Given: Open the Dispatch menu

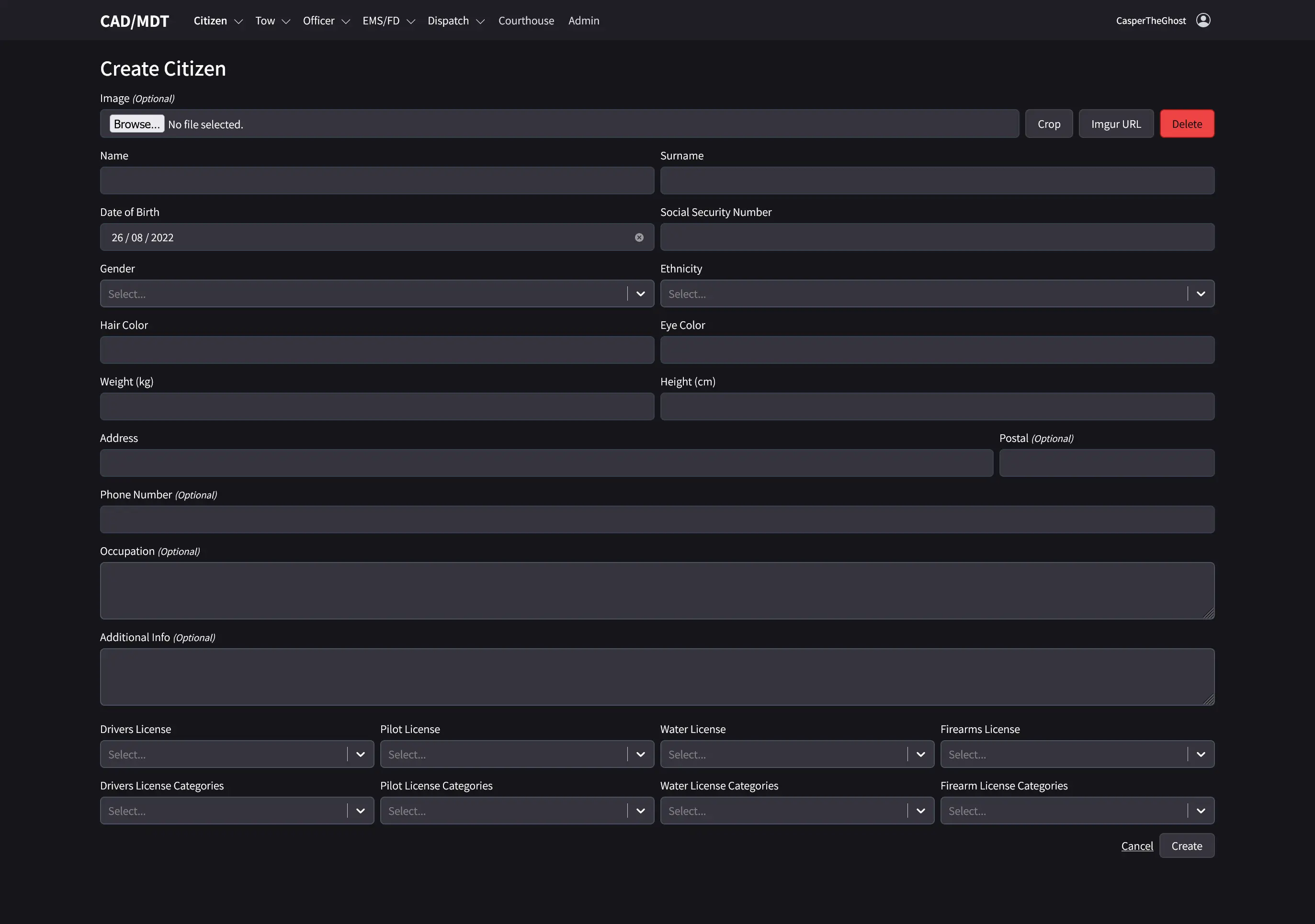Looking at the screenshot, I should click(x=448, y=20).
